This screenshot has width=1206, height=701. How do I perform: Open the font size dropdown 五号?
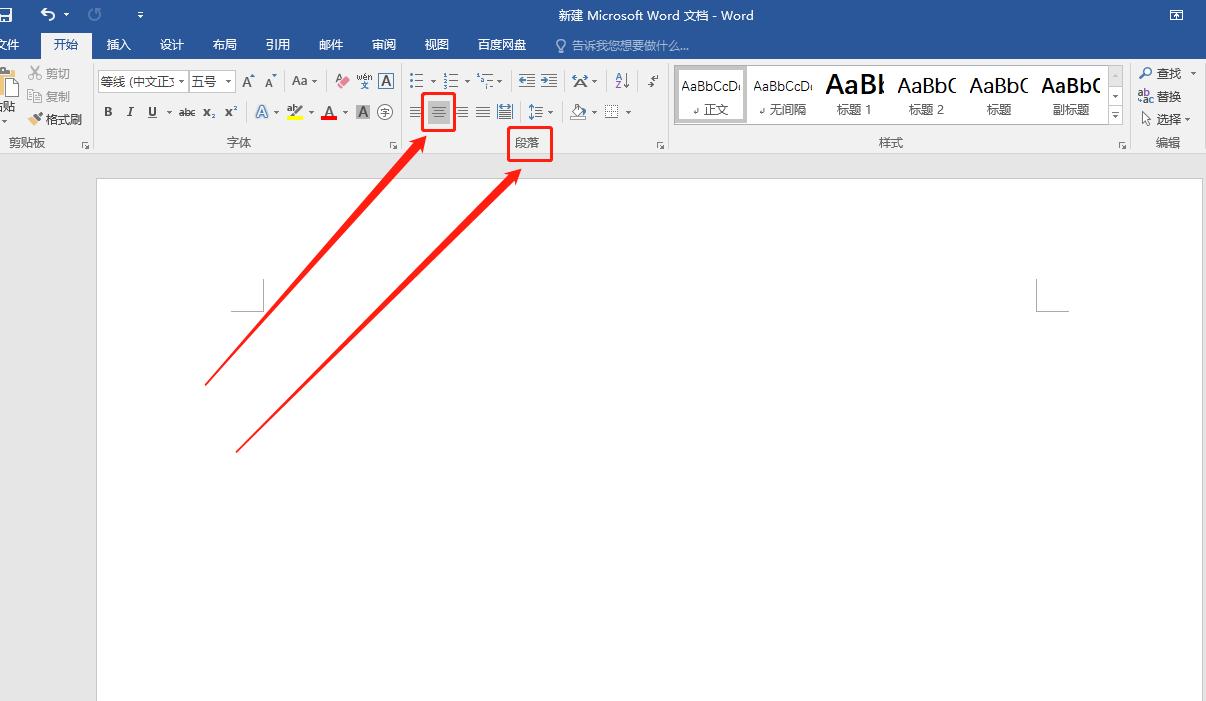pyautogui.click(x=229, y=82)
